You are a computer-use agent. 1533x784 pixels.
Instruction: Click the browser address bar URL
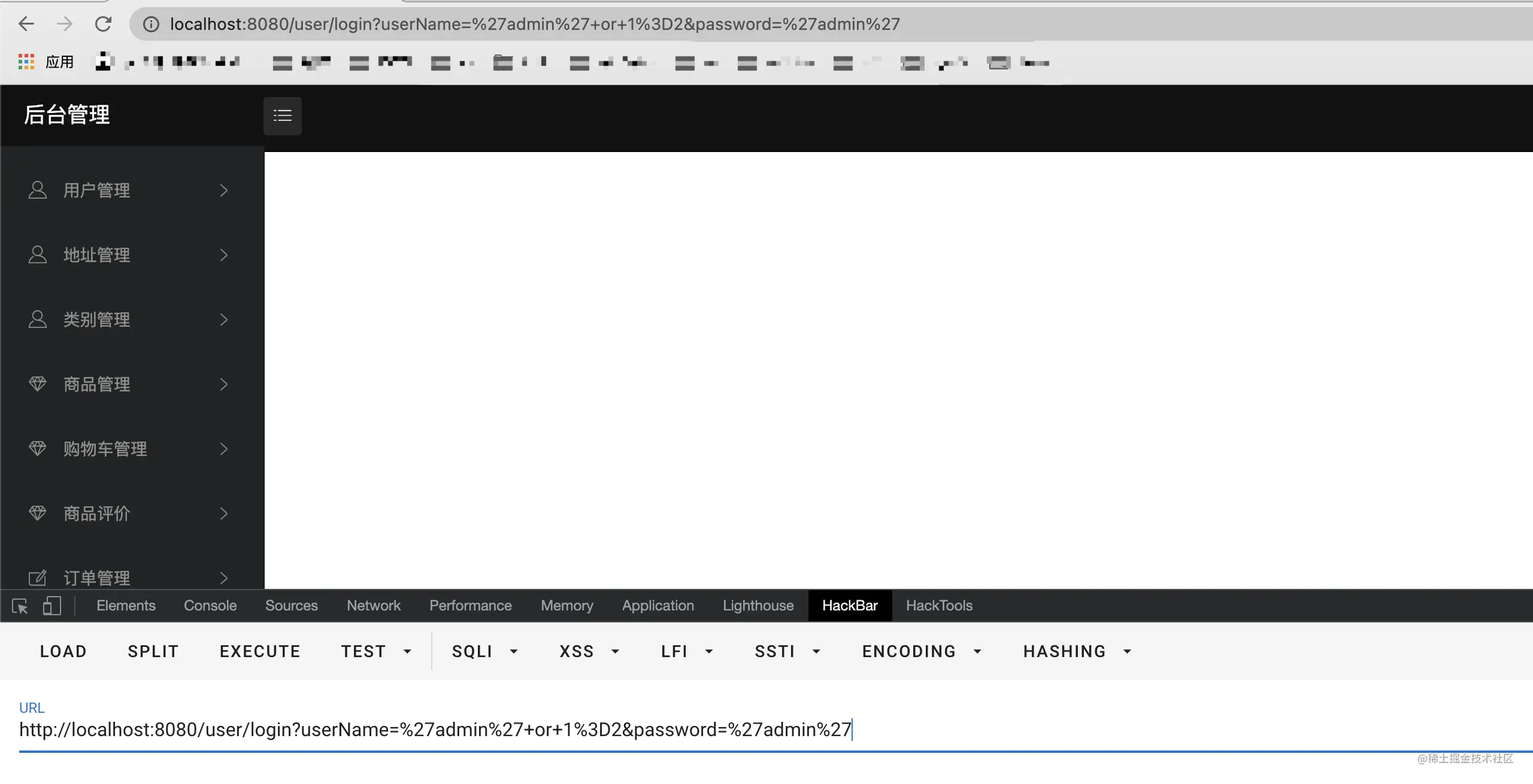(535, 24)
